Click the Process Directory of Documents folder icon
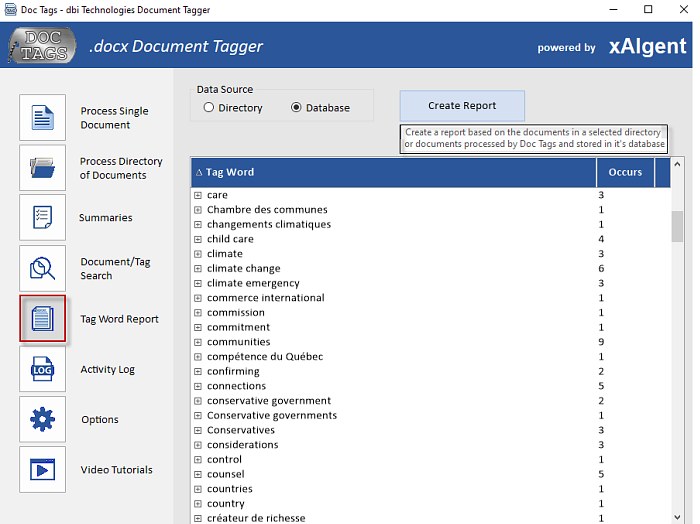Screen dimensions: 700x524 pos(42,168)
